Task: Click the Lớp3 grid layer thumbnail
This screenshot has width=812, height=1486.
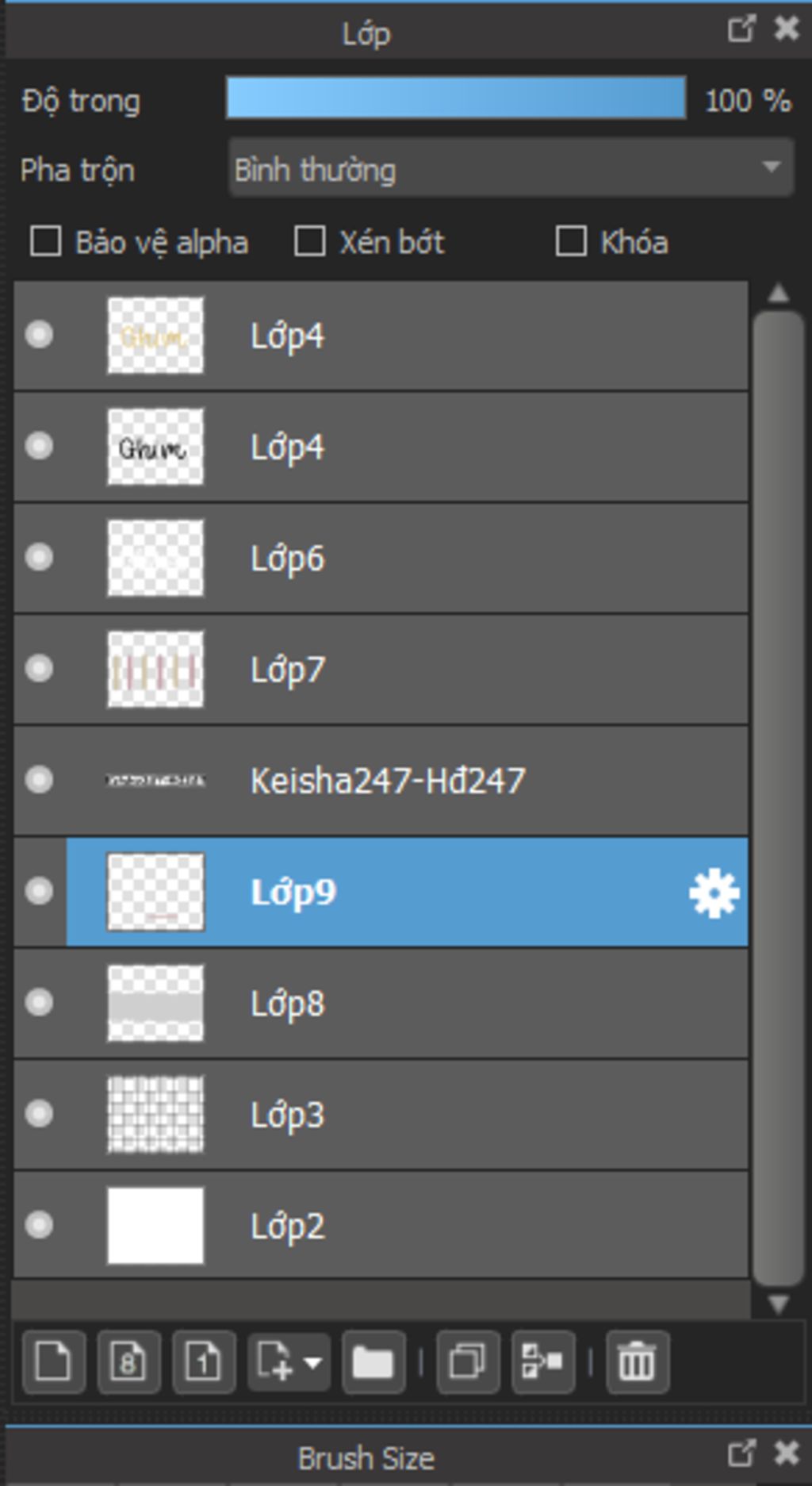Action: point(155,1114)
